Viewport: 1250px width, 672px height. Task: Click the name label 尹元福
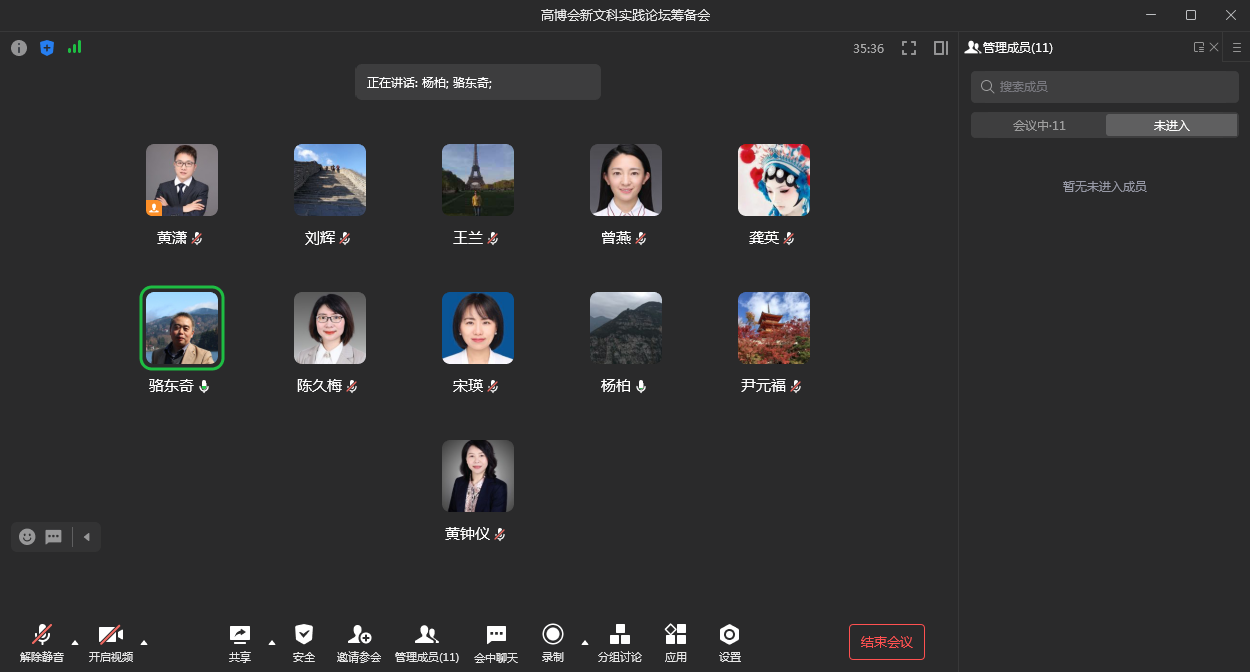(x=763, y=386)
